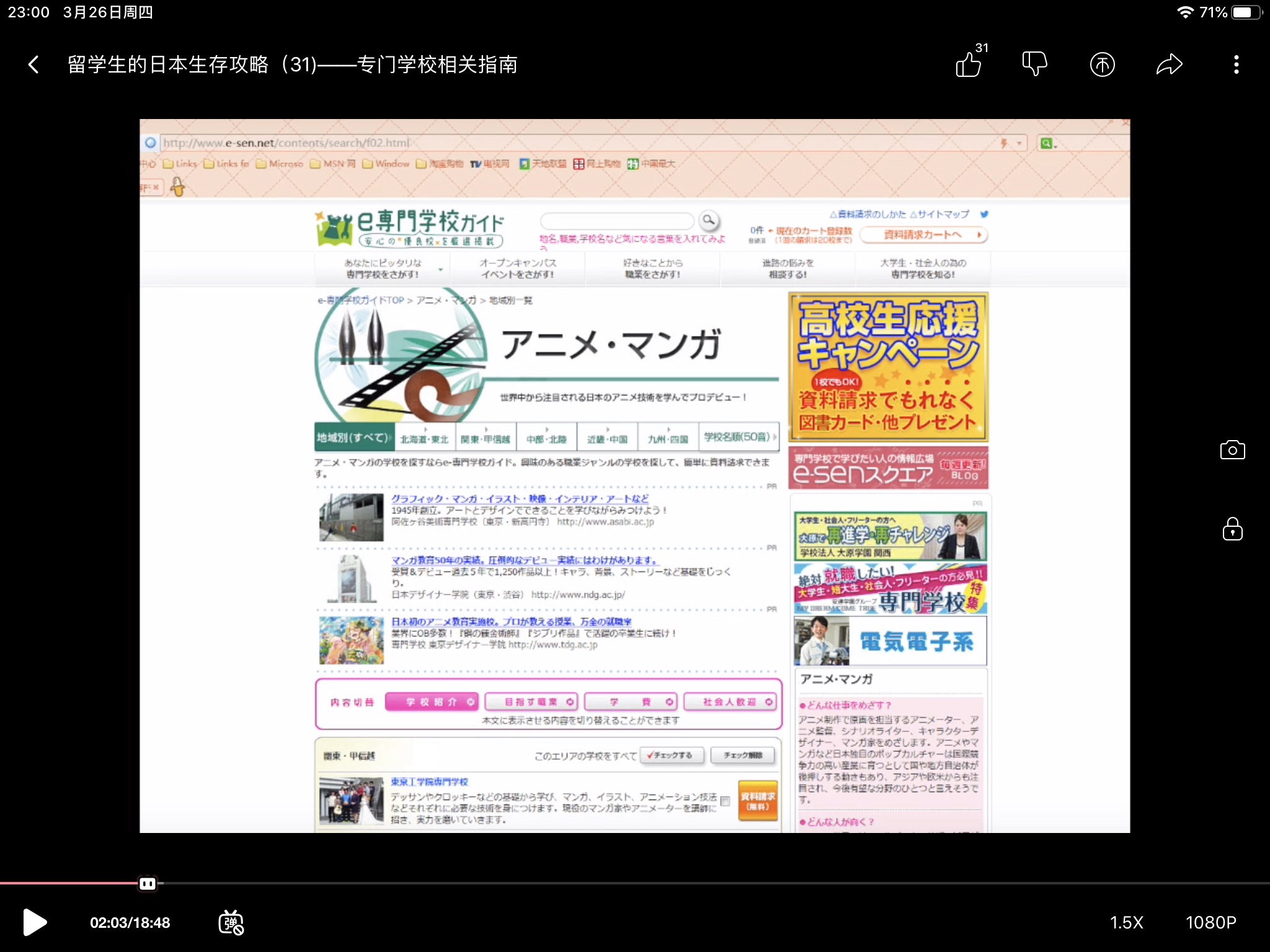Screen dimensions: 1270x952
Task: Click the green browser search engine icon
Action: pyautogui.click(x=1046, y=143)
